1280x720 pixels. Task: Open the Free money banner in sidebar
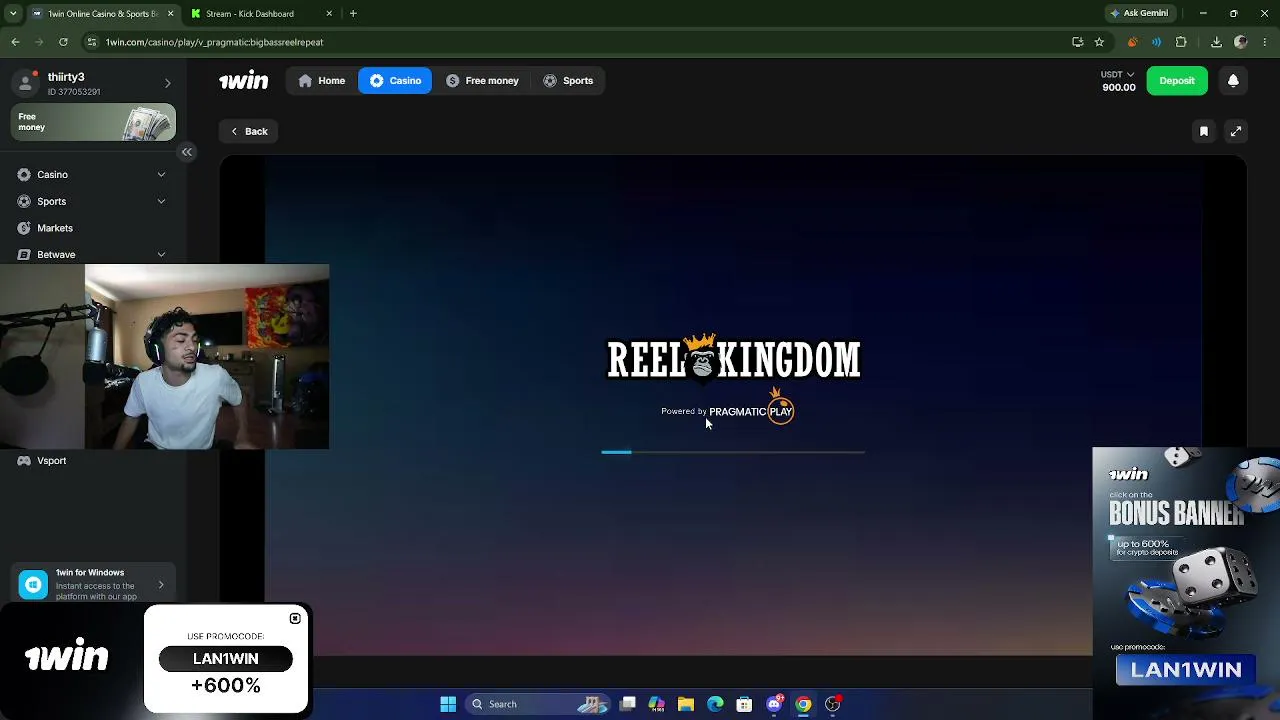pyautogui.click(x=94, y=122)
